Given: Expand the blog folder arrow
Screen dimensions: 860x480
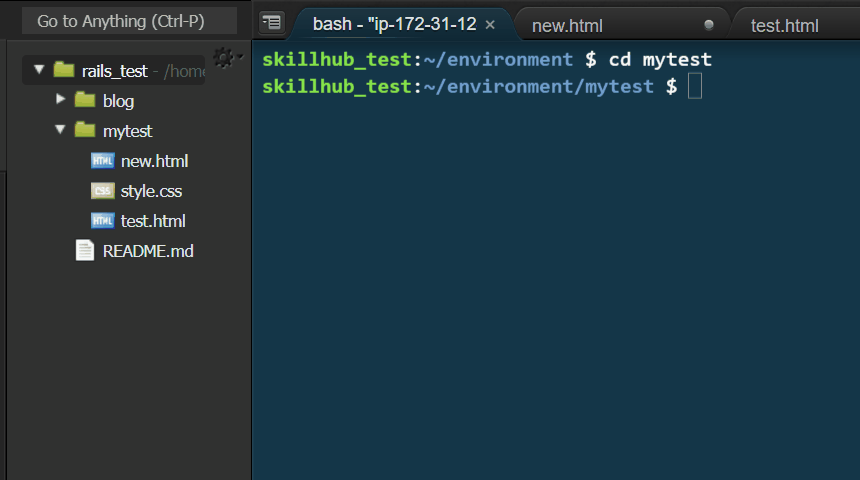Looking at the screenshot, I should [60, 99].
